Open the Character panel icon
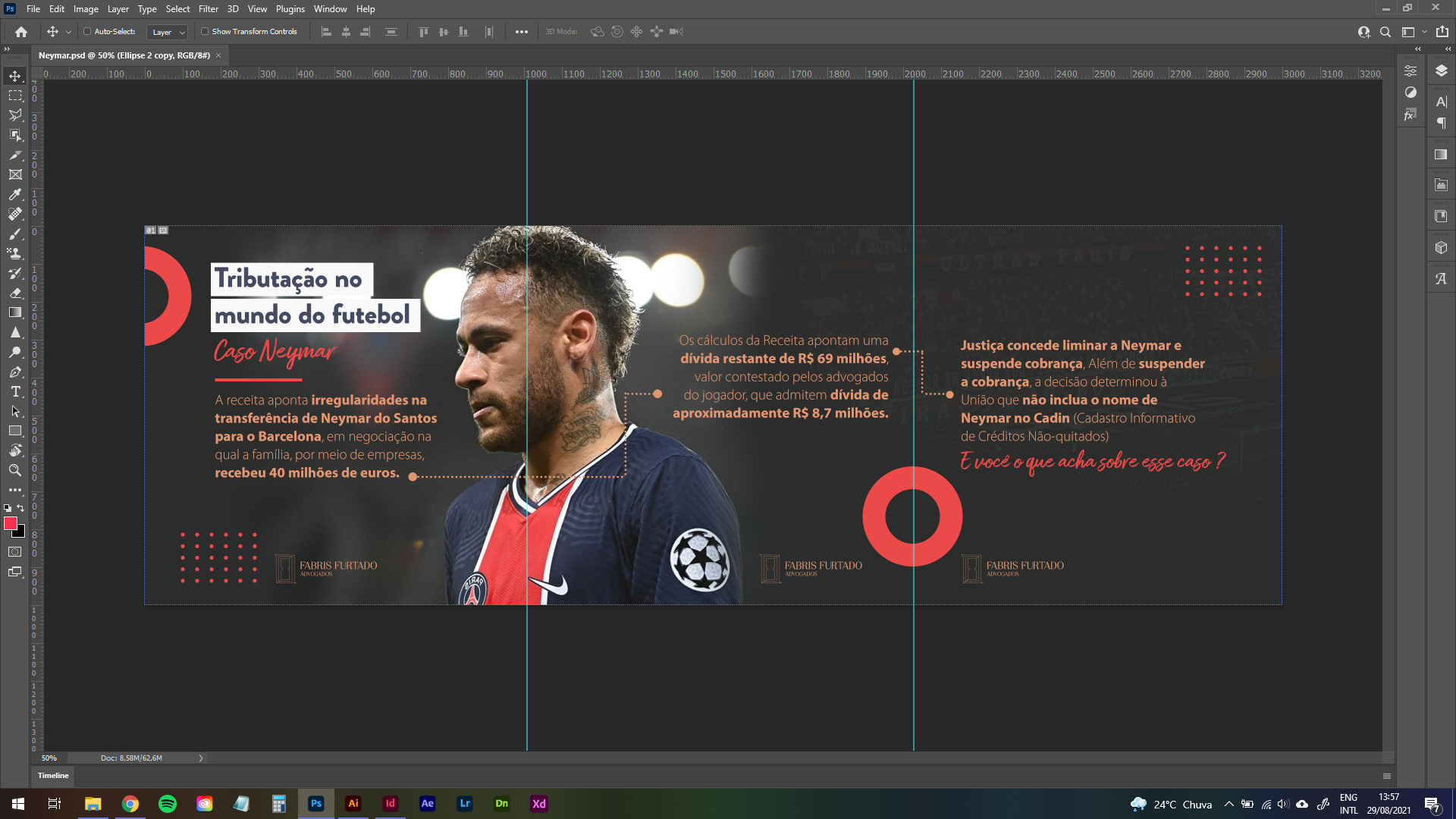1456x819 pixels. pyautogui.click(x=1440, y=101)
